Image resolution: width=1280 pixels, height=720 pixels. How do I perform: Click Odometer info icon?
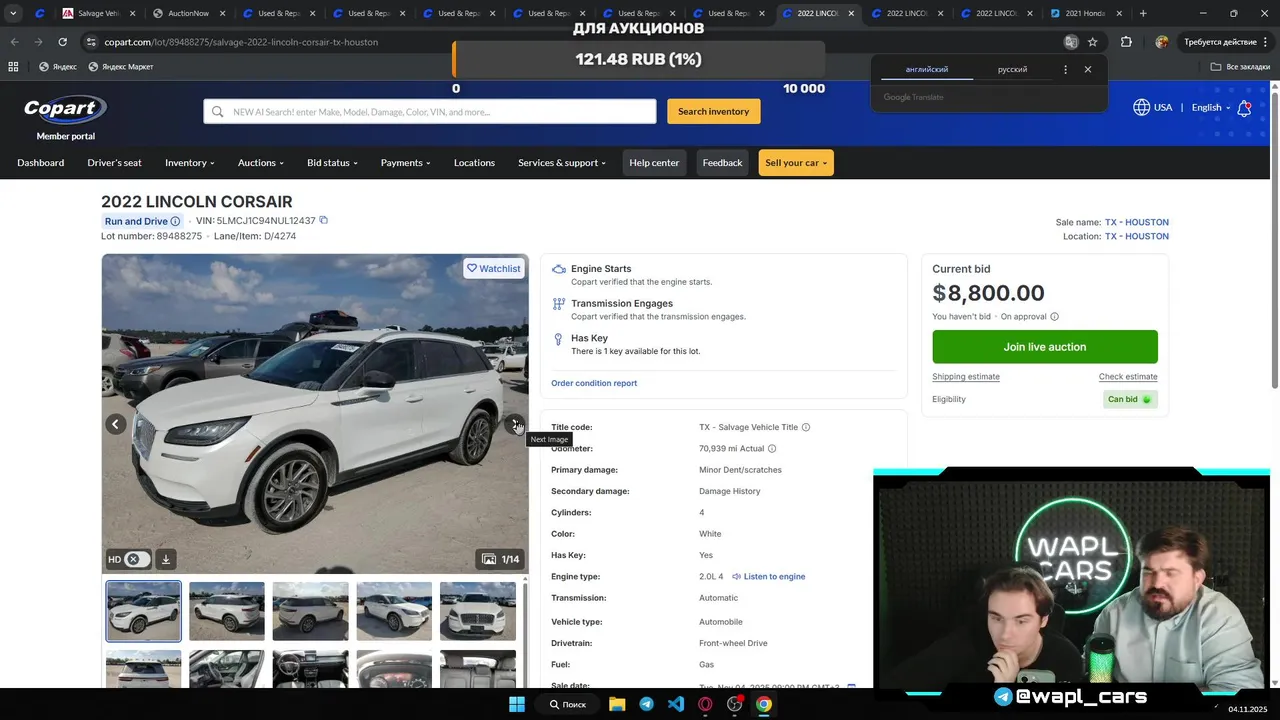tap(772, 449)
